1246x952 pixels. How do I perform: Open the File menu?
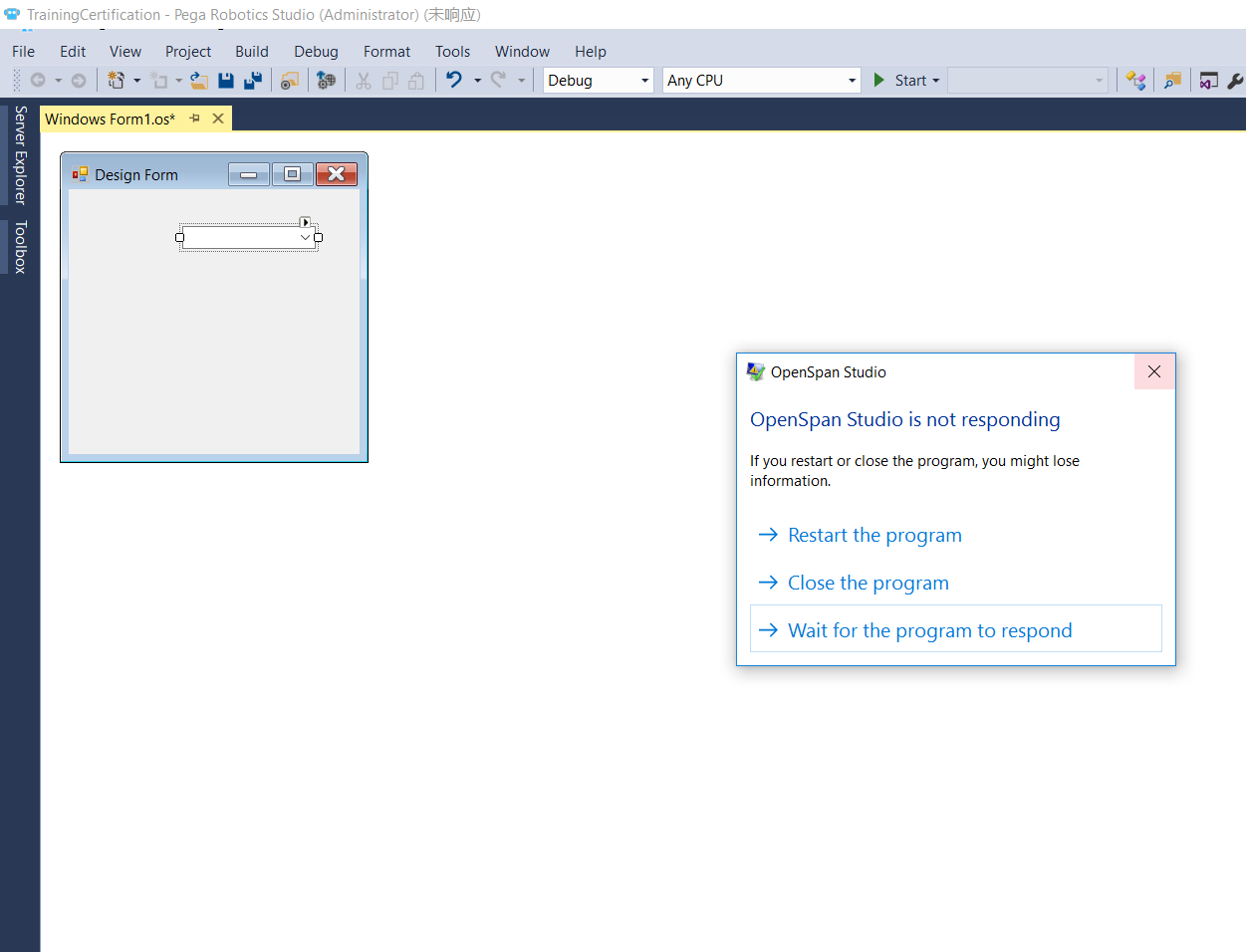pyautogui.click(x=23, y=52)
